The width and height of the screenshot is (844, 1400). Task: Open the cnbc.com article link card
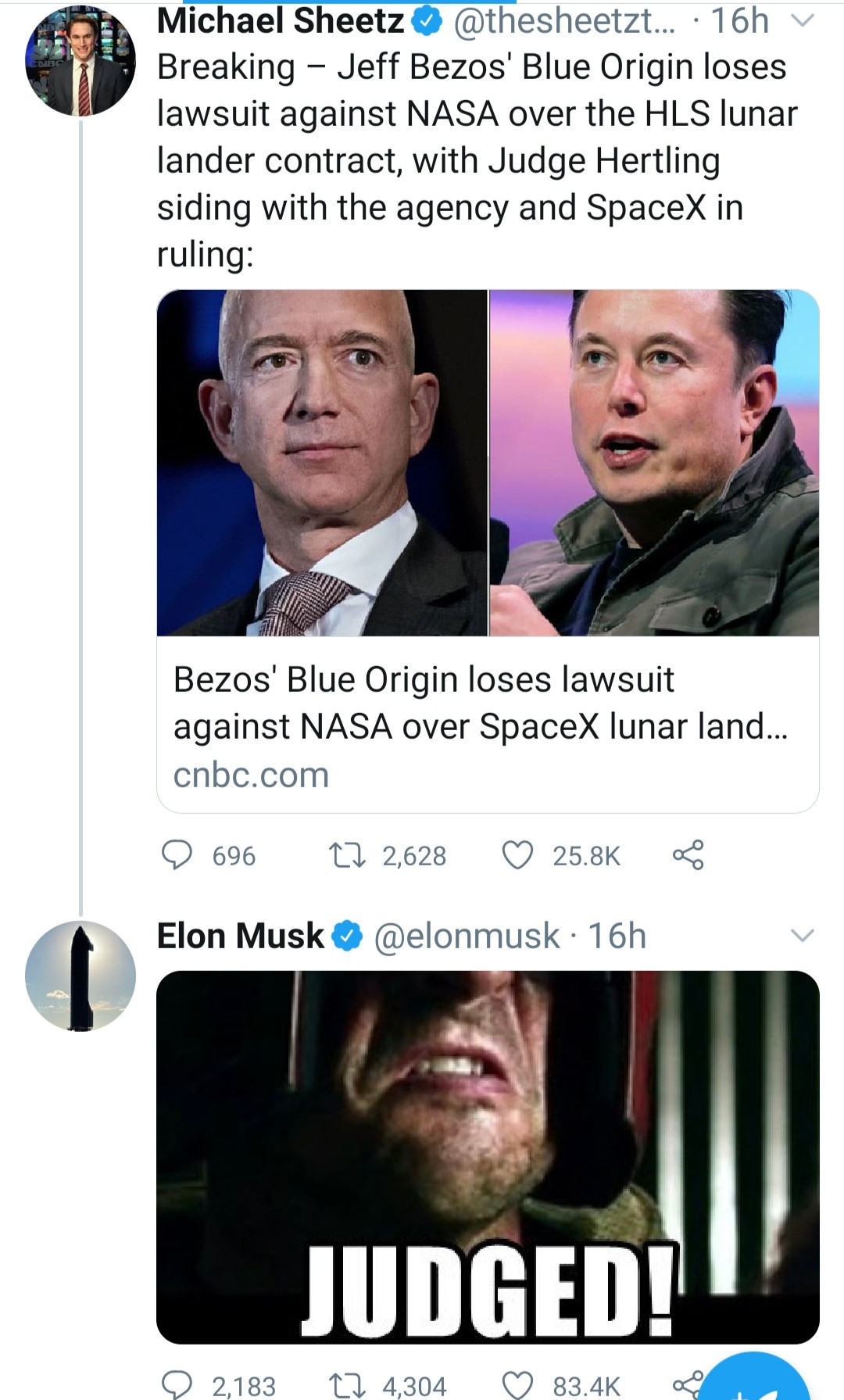coord(488,725)
